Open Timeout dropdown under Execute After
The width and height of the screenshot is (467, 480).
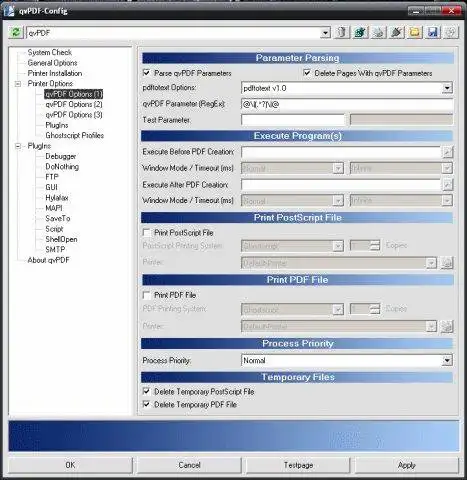(x=447, y=201)
